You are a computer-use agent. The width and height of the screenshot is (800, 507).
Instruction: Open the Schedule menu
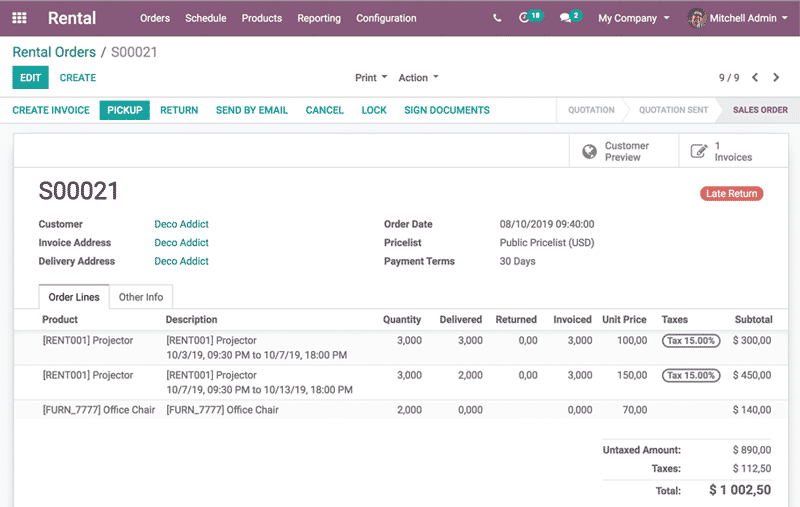205,18
